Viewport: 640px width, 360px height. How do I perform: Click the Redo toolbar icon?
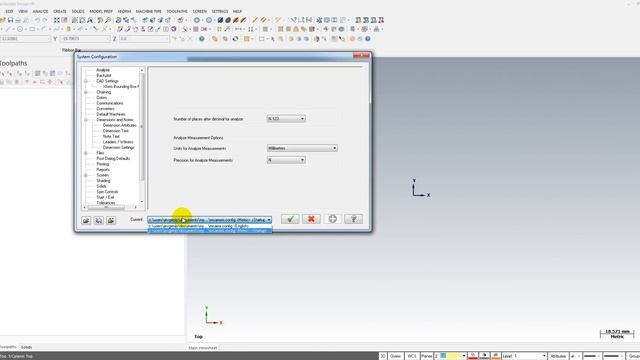click(44, 20)
